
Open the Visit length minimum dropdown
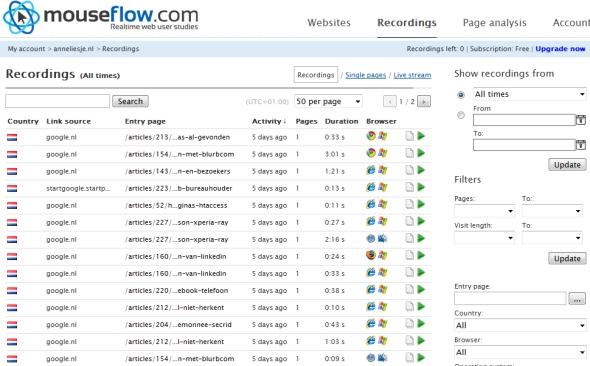point(485,238)
